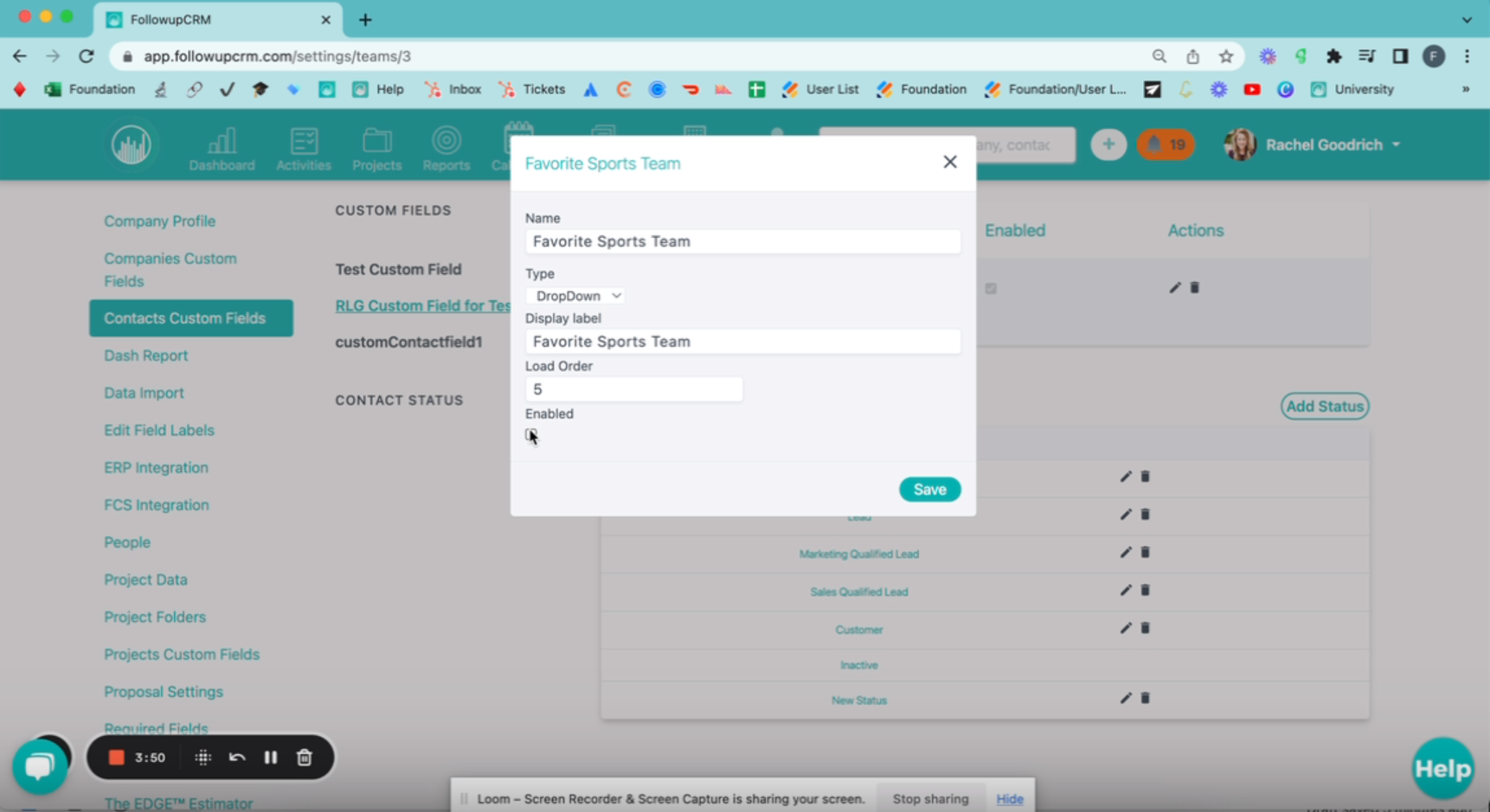Edit Marketing Qualified Lead using the pencil icon

pos(1125,553)
